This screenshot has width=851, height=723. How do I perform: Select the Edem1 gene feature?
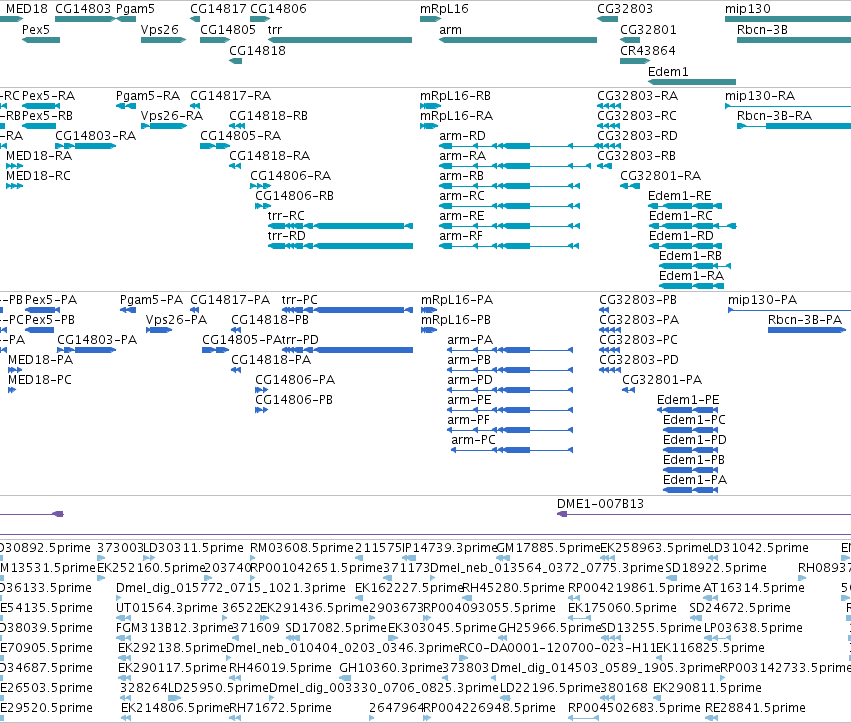(692, 82)
